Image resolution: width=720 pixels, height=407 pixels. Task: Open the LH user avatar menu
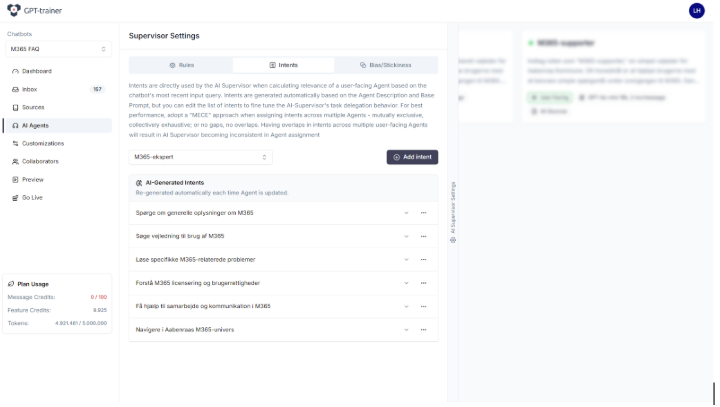coord(696,11)
